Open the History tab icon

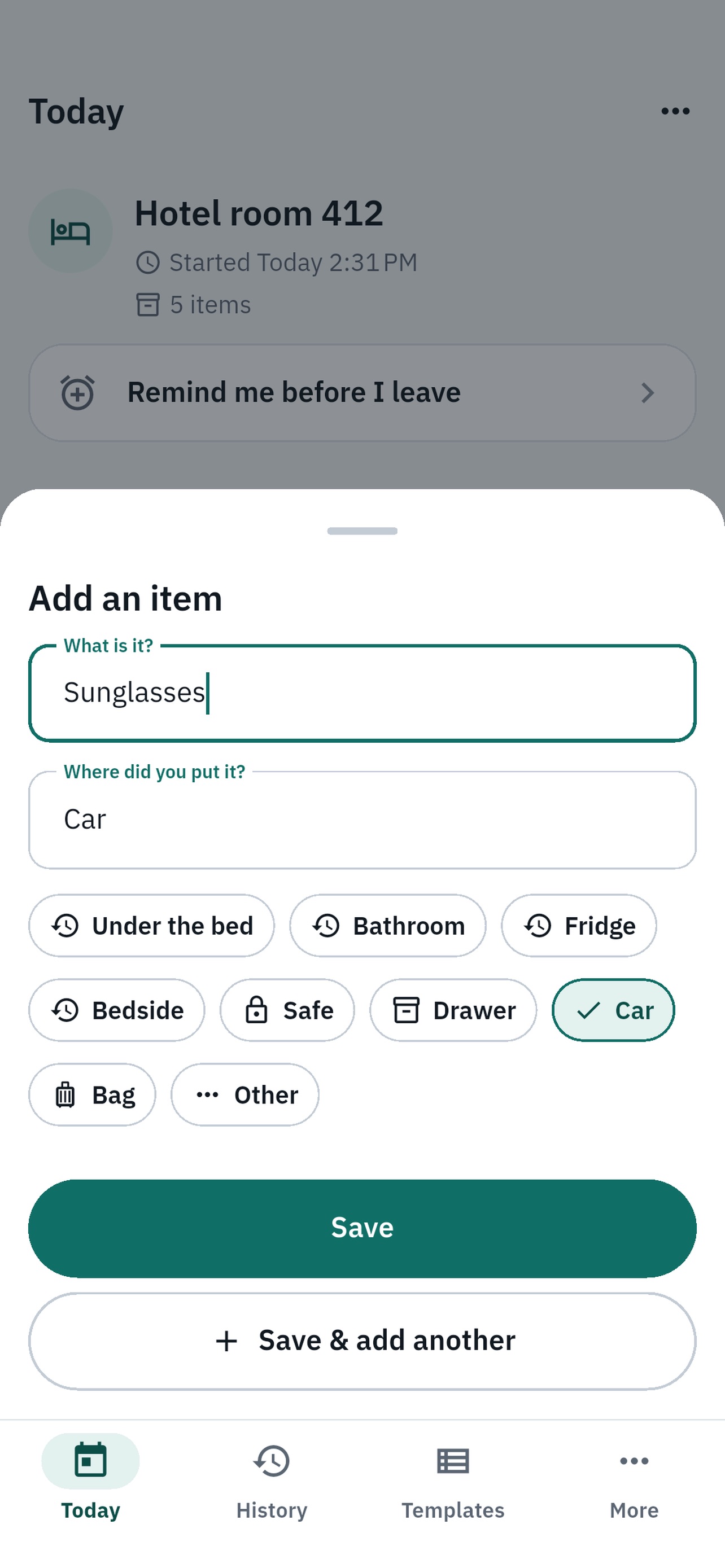click(272, 1461)
